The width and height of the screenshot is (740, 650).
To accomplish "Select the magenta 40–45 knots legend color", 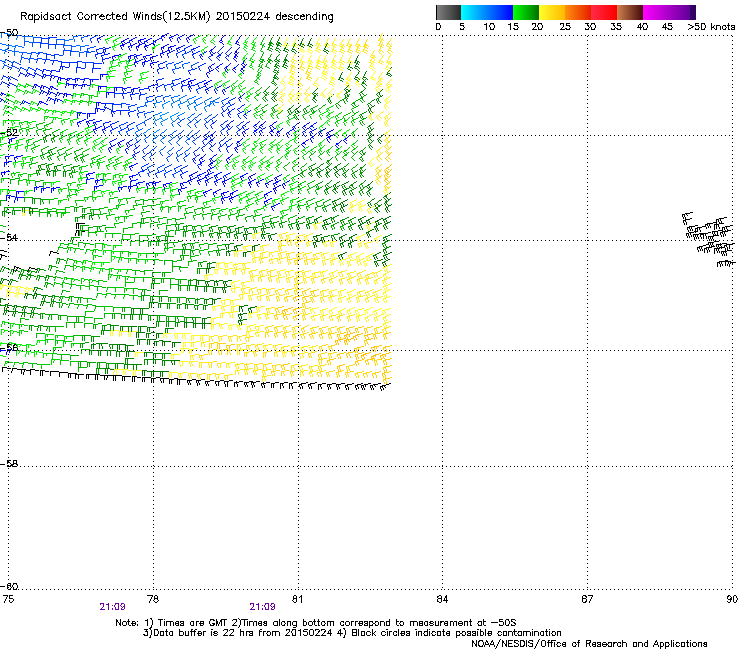I will [x=656, y=12].
